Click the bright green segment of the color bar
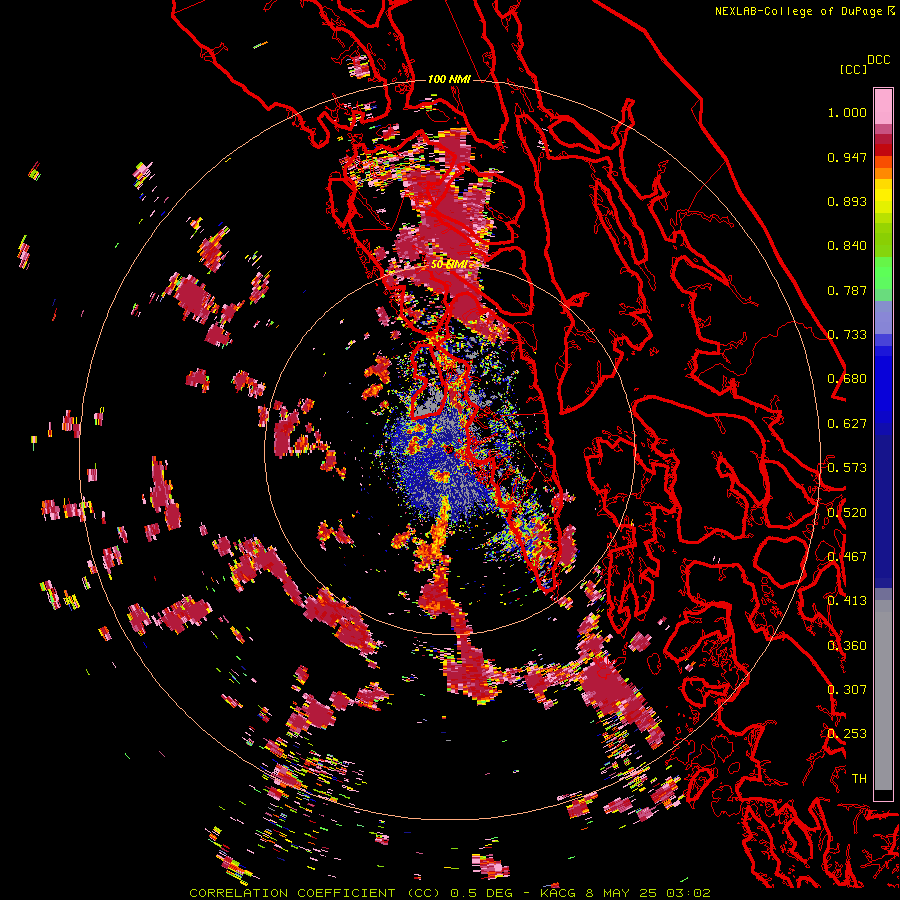900x900 pixels. [x=883, y=273]
